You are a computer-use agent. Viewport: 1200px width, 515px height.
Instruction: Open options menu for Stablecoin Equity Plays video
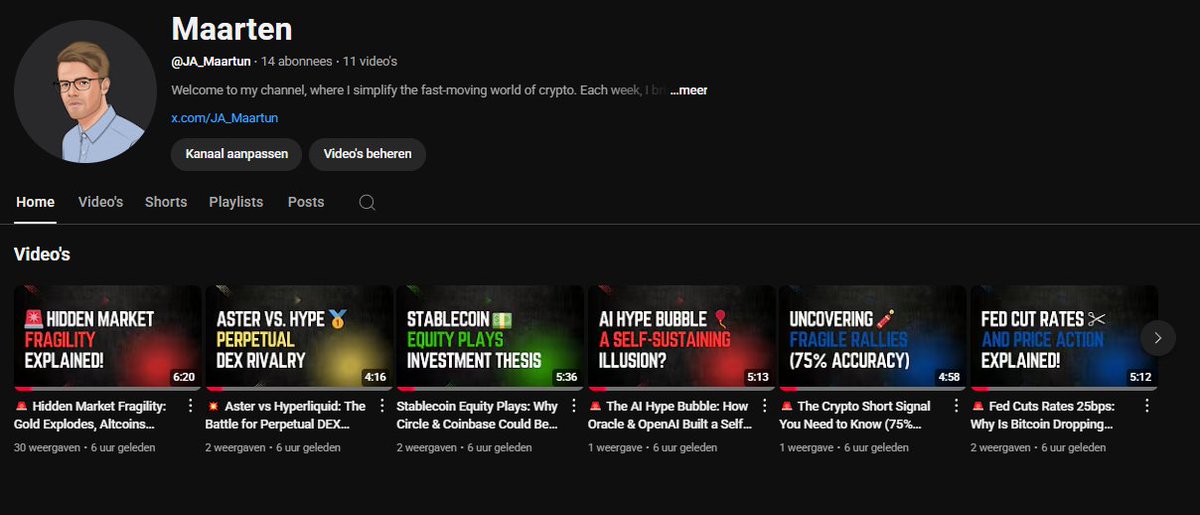(x=572, y=407)
